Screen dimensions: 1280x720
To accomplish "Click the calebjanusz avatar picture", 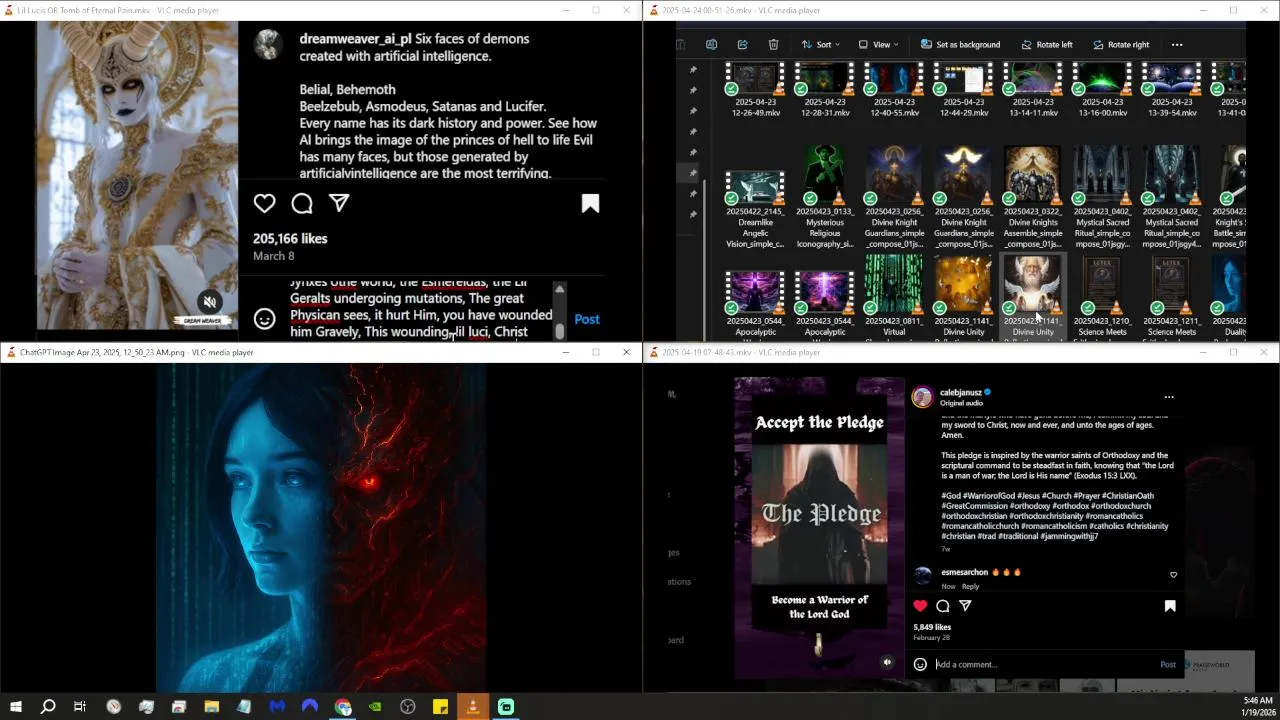I will (x=922, y=397).
